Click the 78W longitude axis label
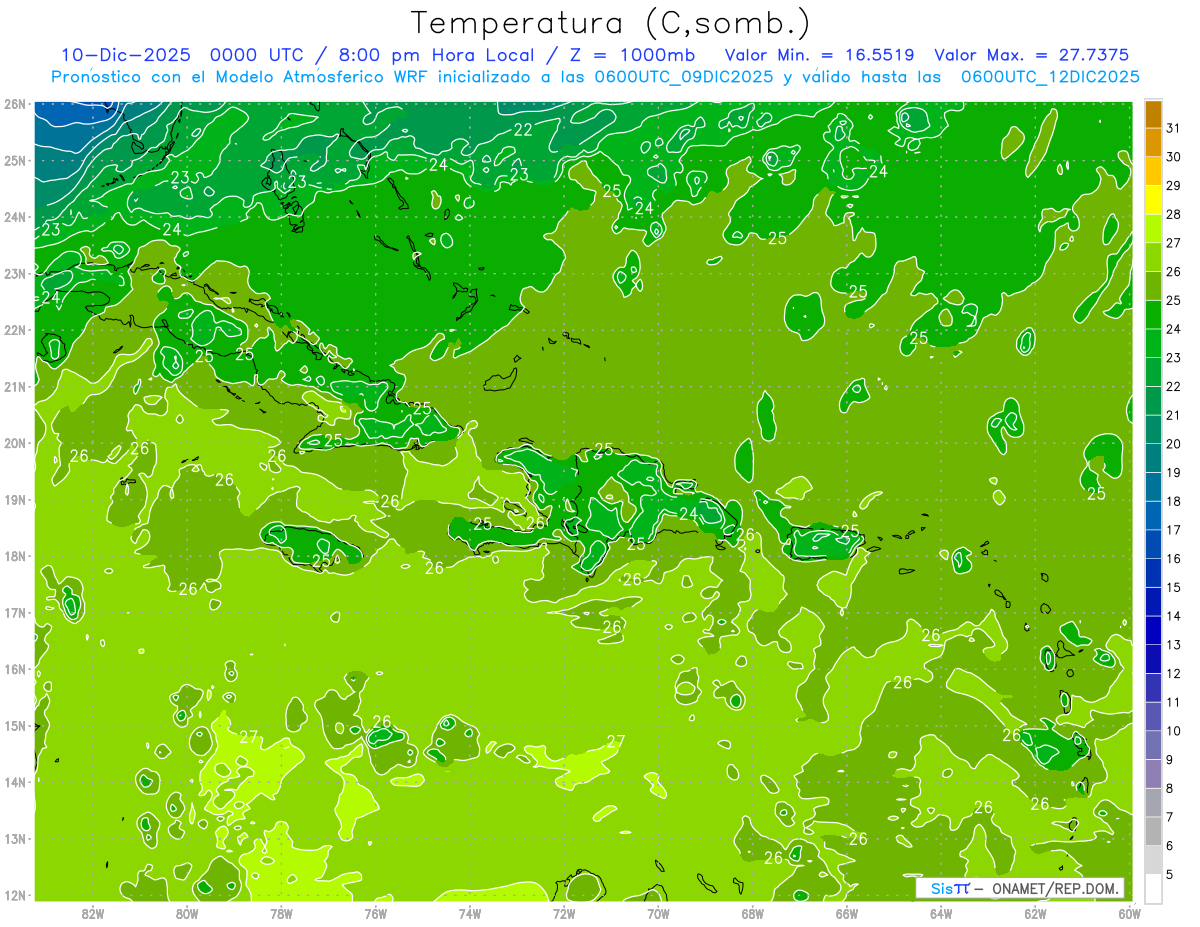 [x=281, y=913]
